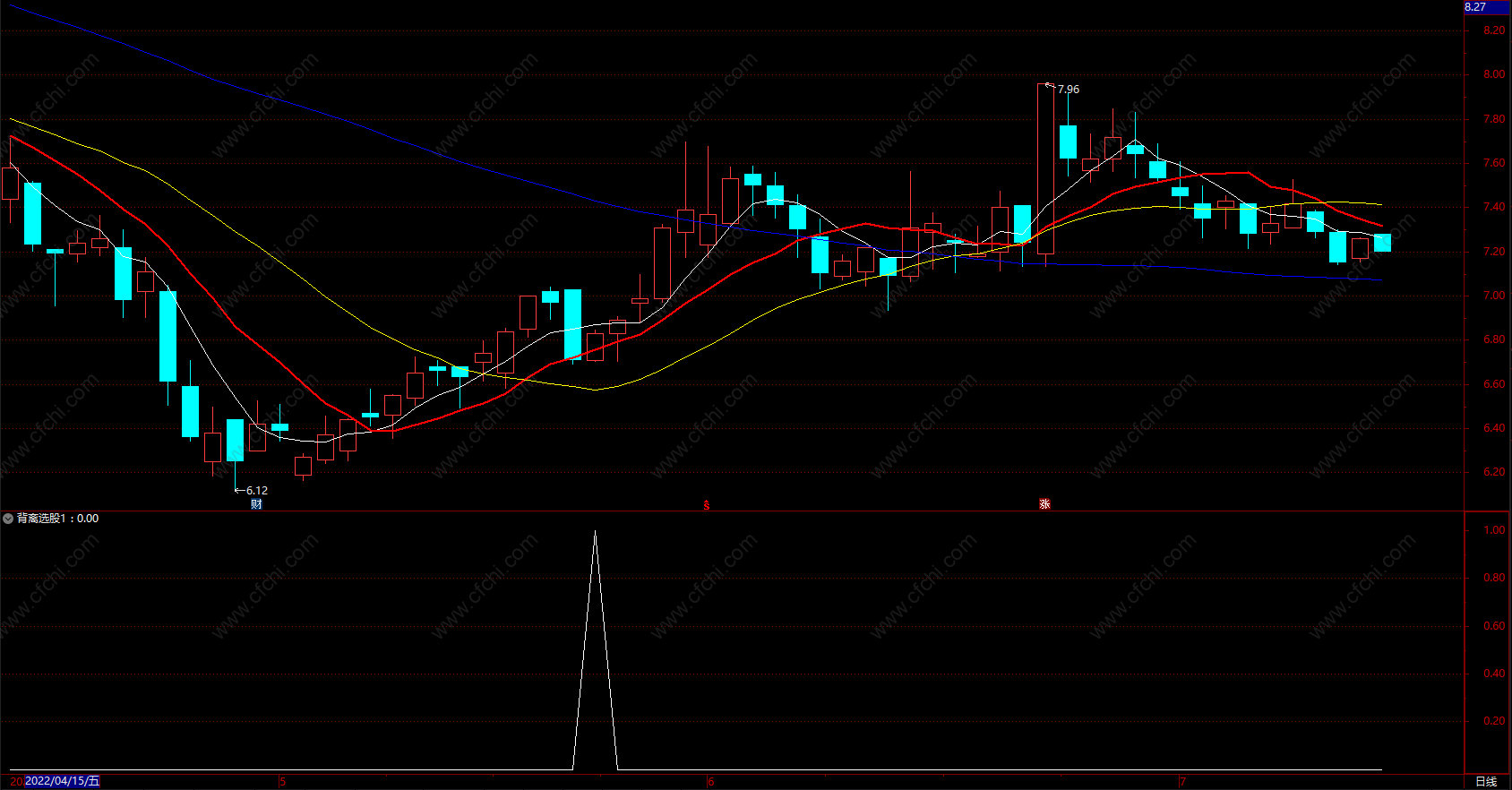This screenshot has height=790, width=1512.
Task: Click the 背离选股1 : 0.00 indicator label
Action: point(58,519)
